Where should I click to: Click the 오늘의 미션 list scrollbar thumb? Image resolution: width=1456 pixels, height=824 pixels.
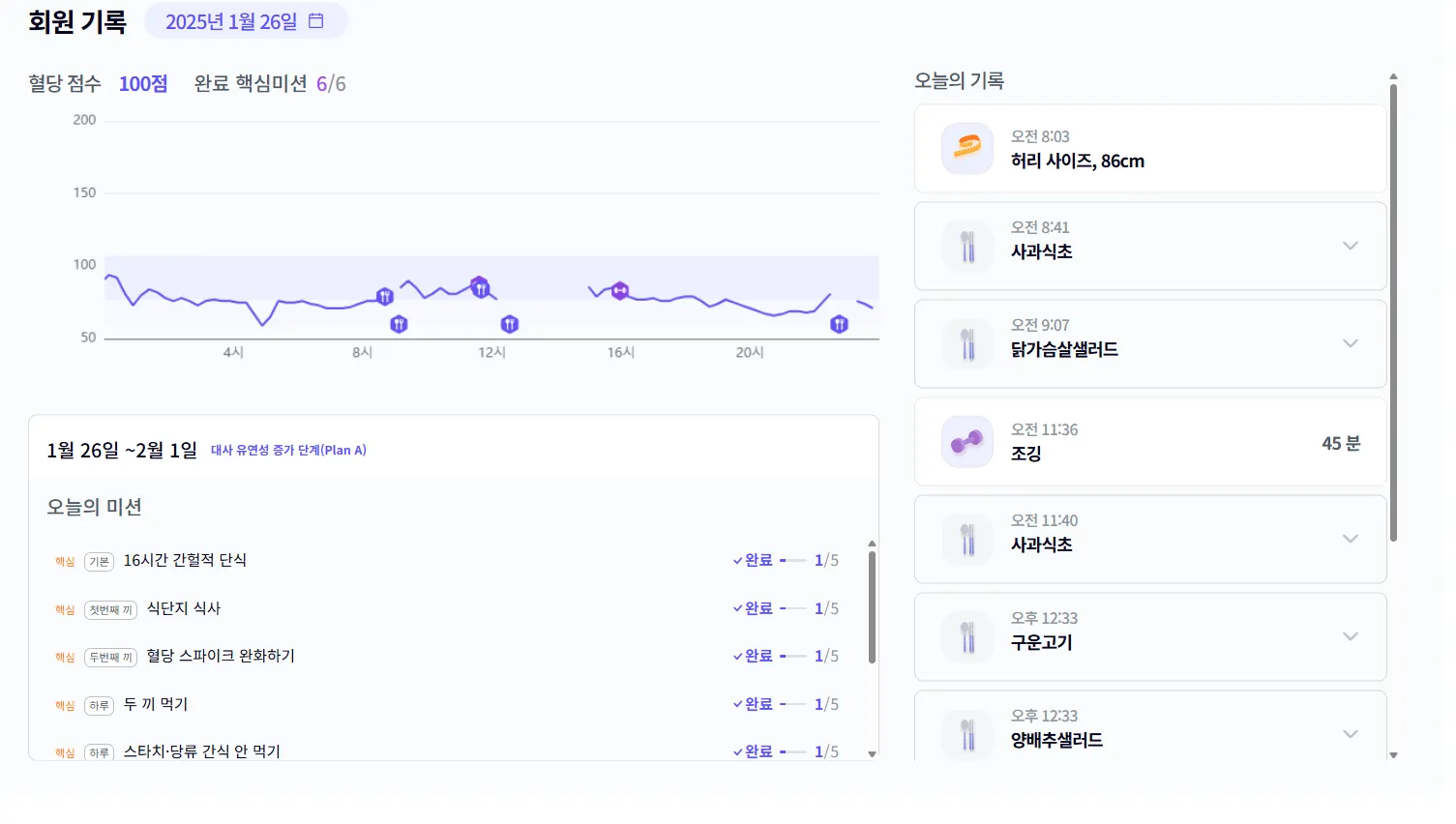coord(872,607)
